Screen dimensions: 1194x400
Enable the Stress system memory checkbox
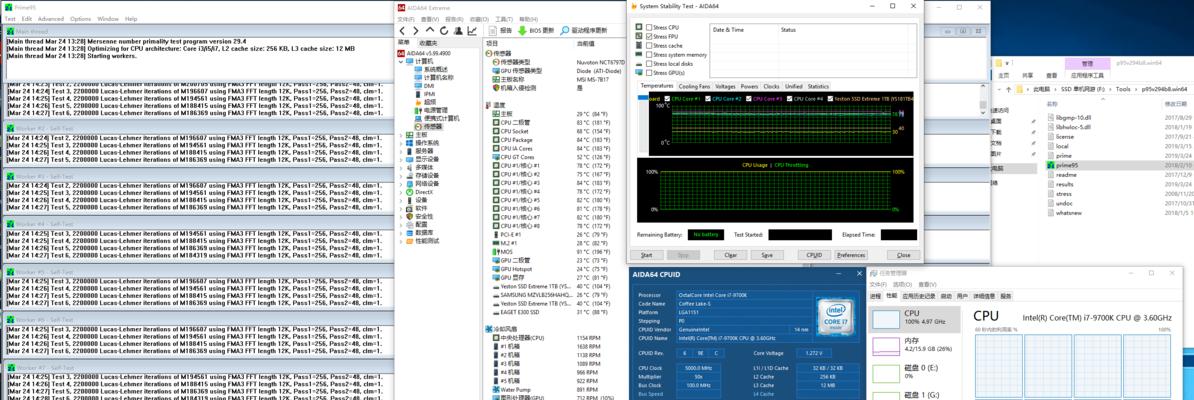pyautogui.click(x=649, y=55)
